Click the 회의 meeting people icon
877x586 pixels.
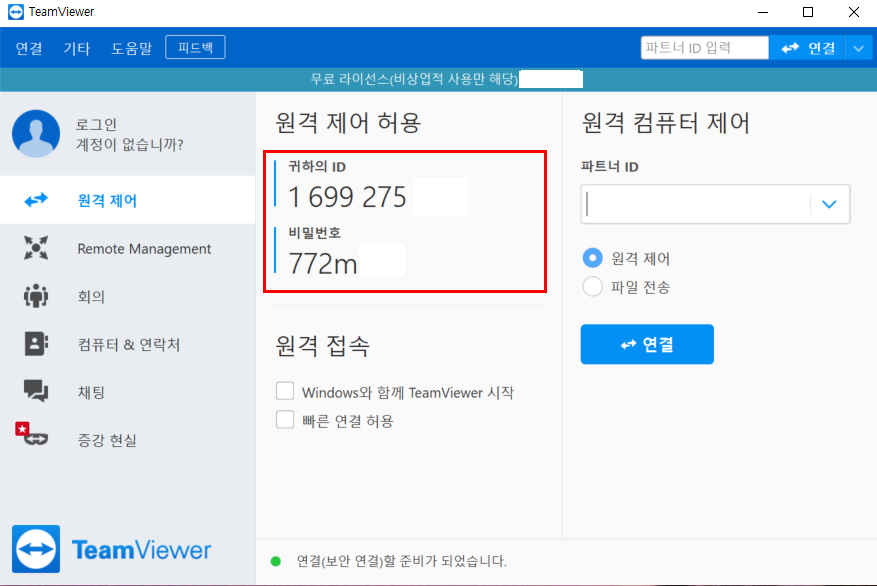36,296
